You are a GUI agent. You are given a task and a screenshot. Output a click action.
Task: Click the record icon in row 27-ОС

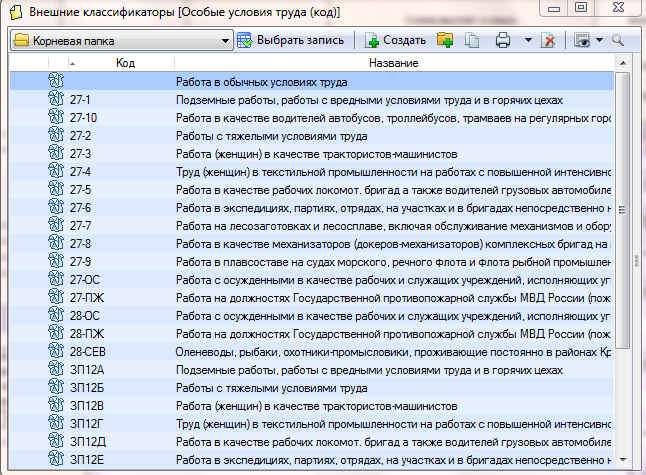56,278
